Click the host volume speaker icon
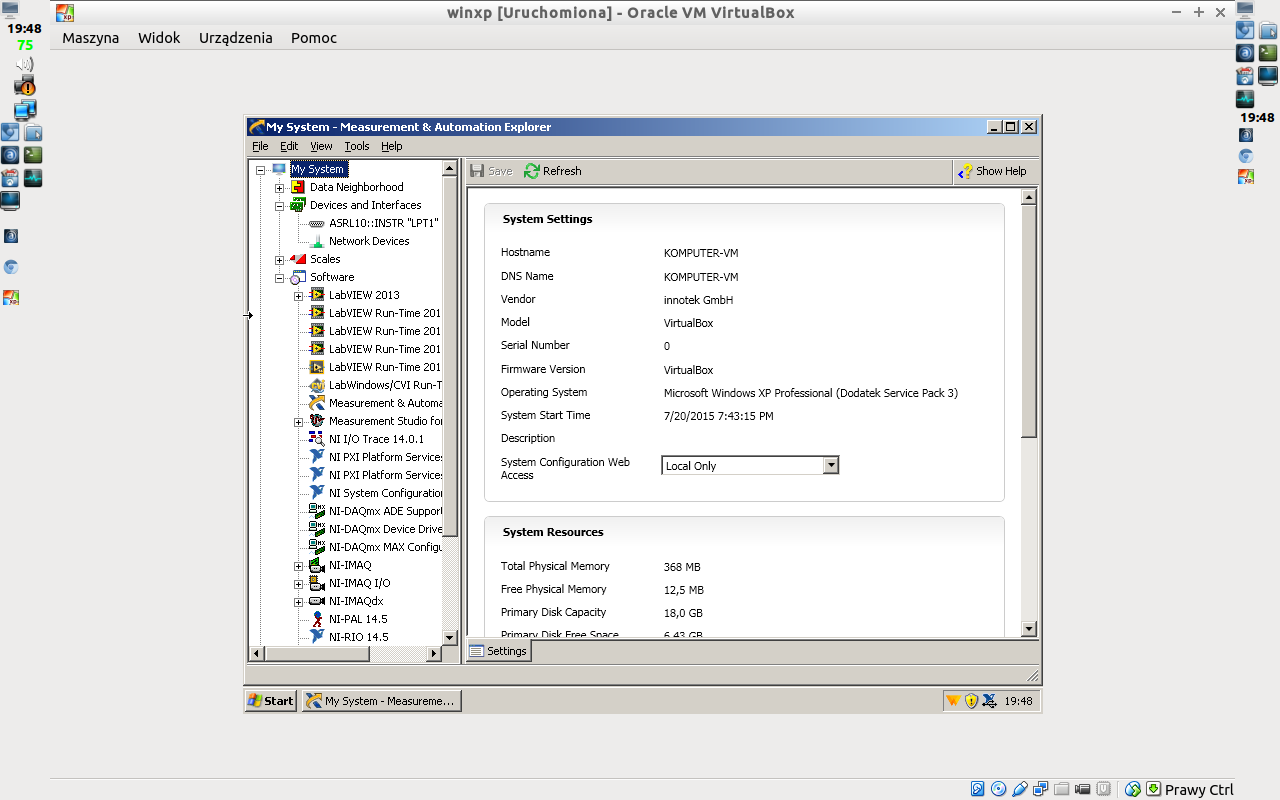1280x800 pixels. (24, 64)
